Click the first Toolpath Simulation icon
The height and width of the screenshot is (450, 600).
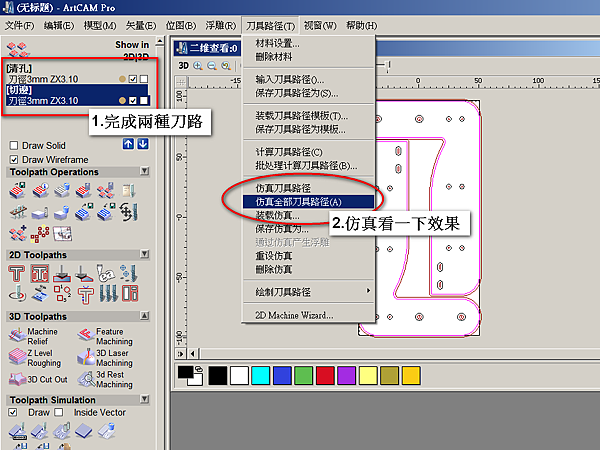pos(18,431)
